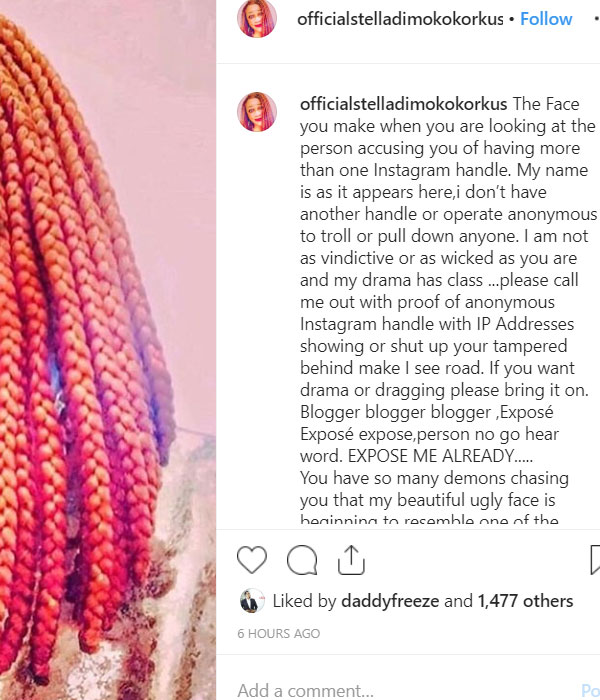Open daddyfreeze's small profile picture

tap(252, 601)
